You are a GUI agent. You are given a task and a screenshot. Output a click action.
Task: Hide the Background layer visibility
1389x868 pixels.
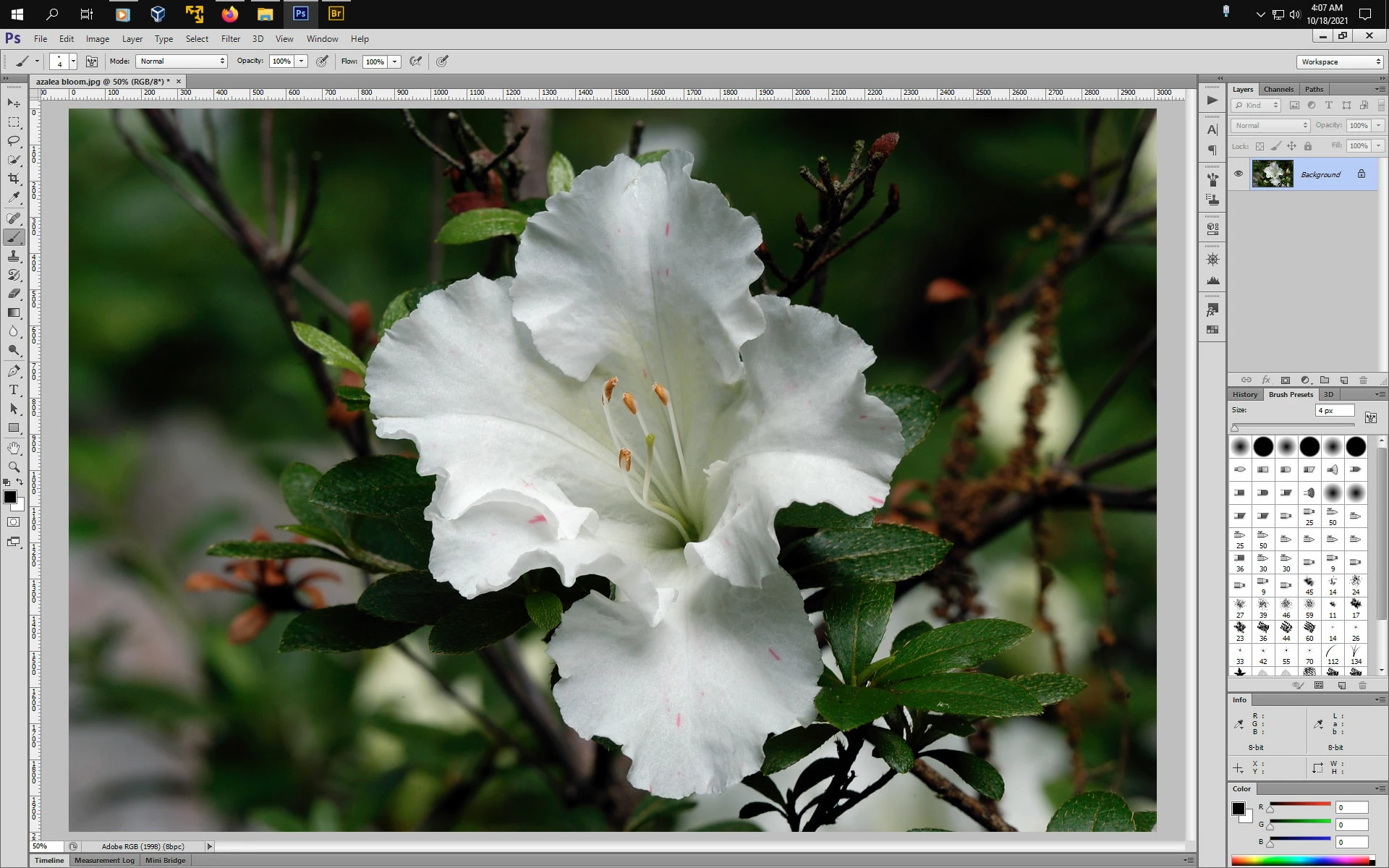(1239, 174)
